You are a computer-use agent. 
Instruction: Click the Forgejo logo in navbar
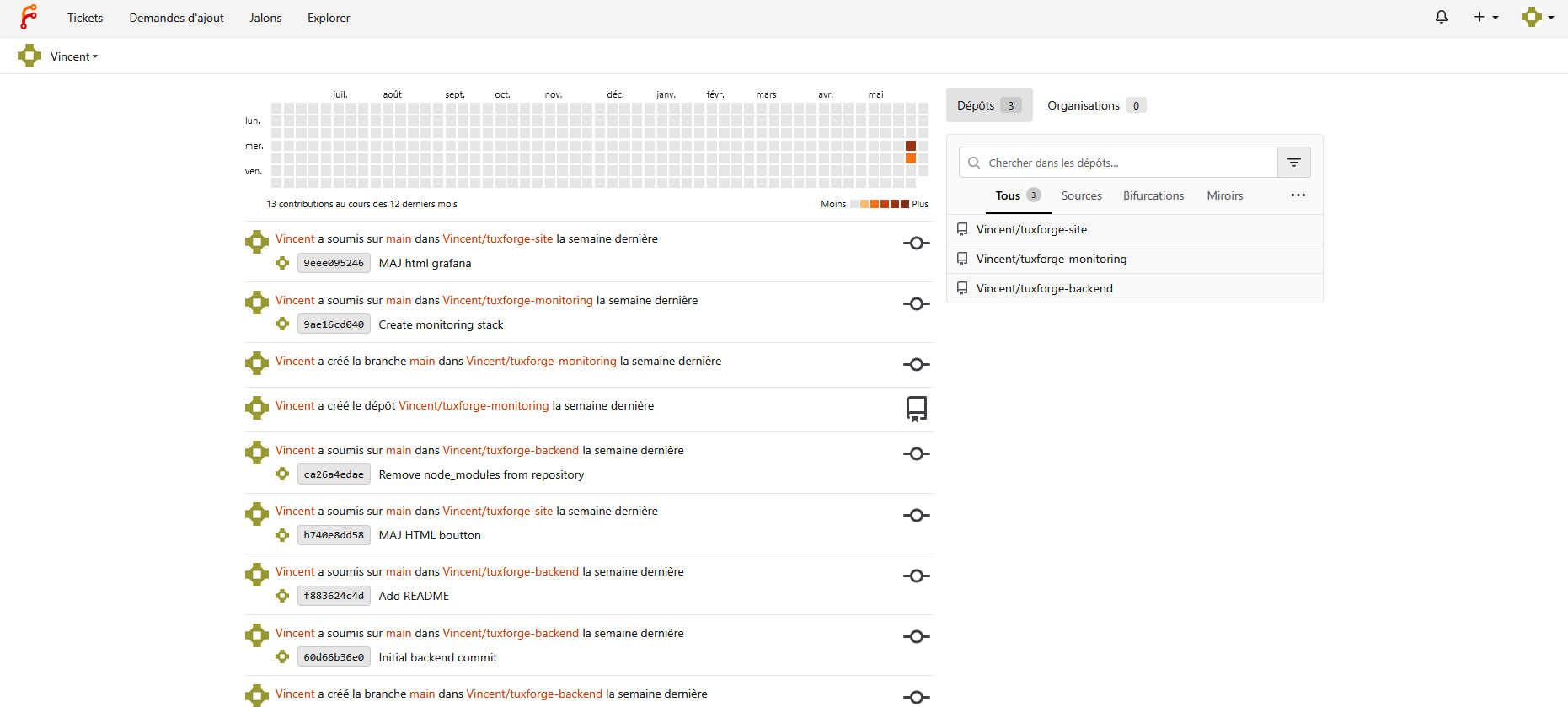tap(29, 17)
